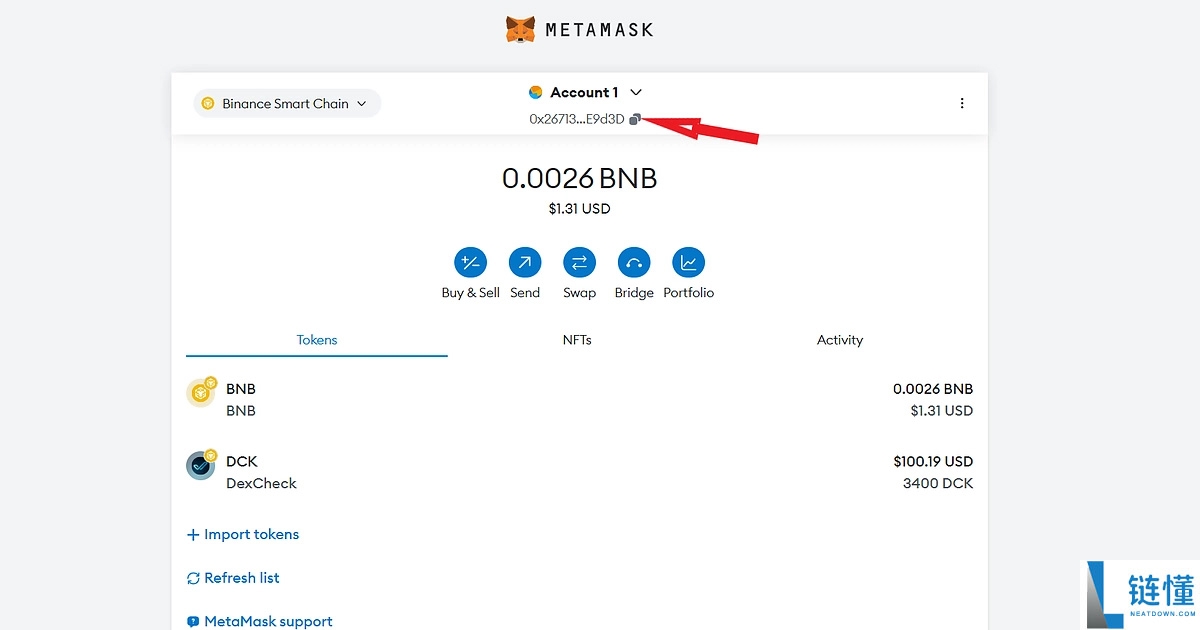1200x630 pixels.
Task: Click the Account 1 avatar icon
Action: click(535, 92)
